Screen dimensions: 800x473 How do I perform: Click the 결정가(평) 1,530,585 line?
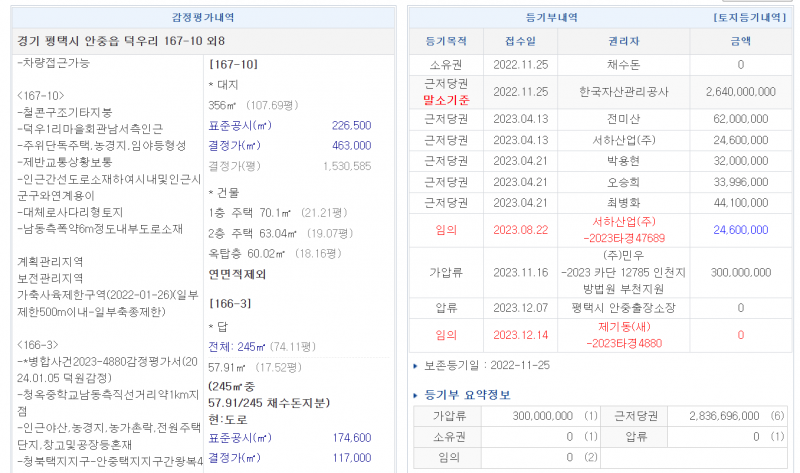click(290, 166)
